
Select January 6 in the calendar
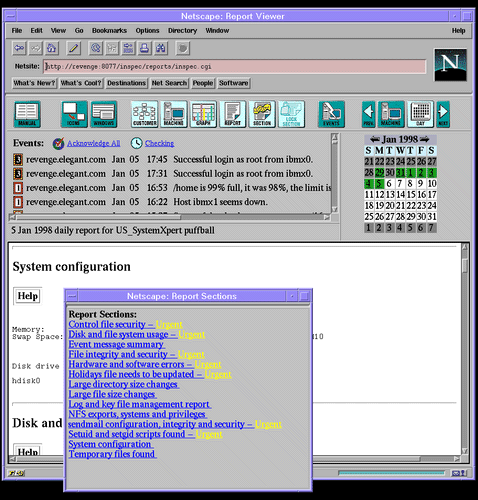pyautogui.click(x=389, y=184)
